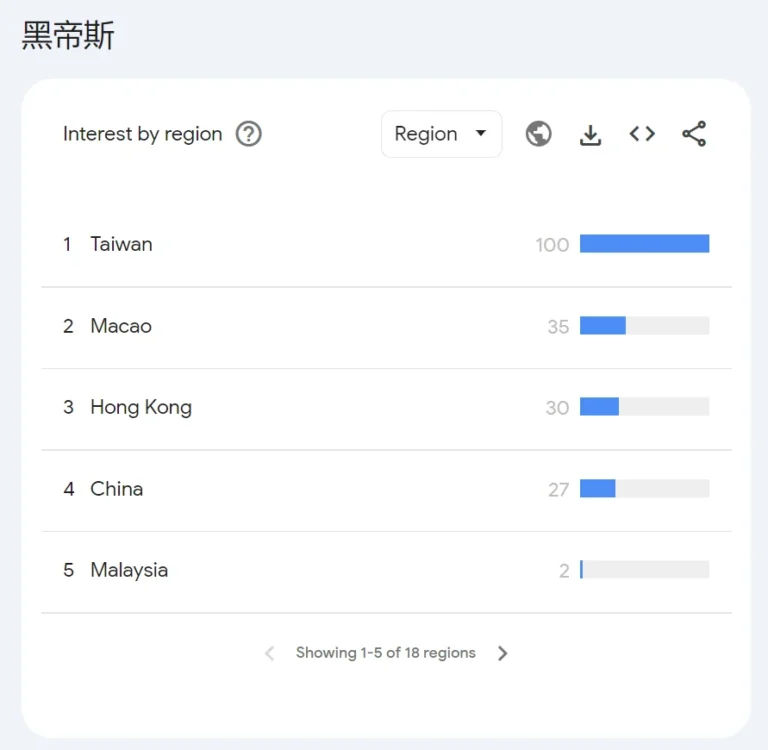Open the interest by region help icon
768x750 pixels.
point(248,134)
